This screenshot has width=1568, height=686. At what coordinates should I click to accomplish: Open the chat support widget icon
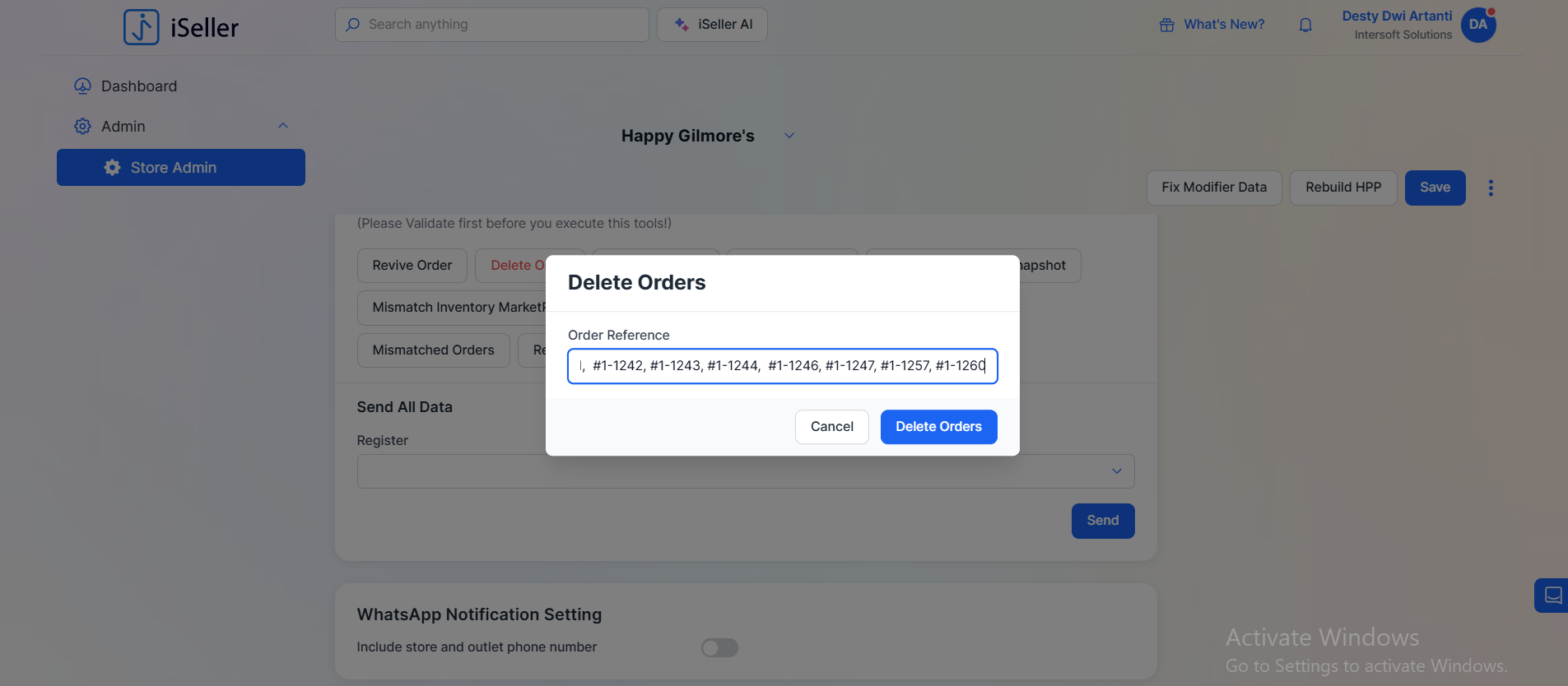[x=1552, y=596]
